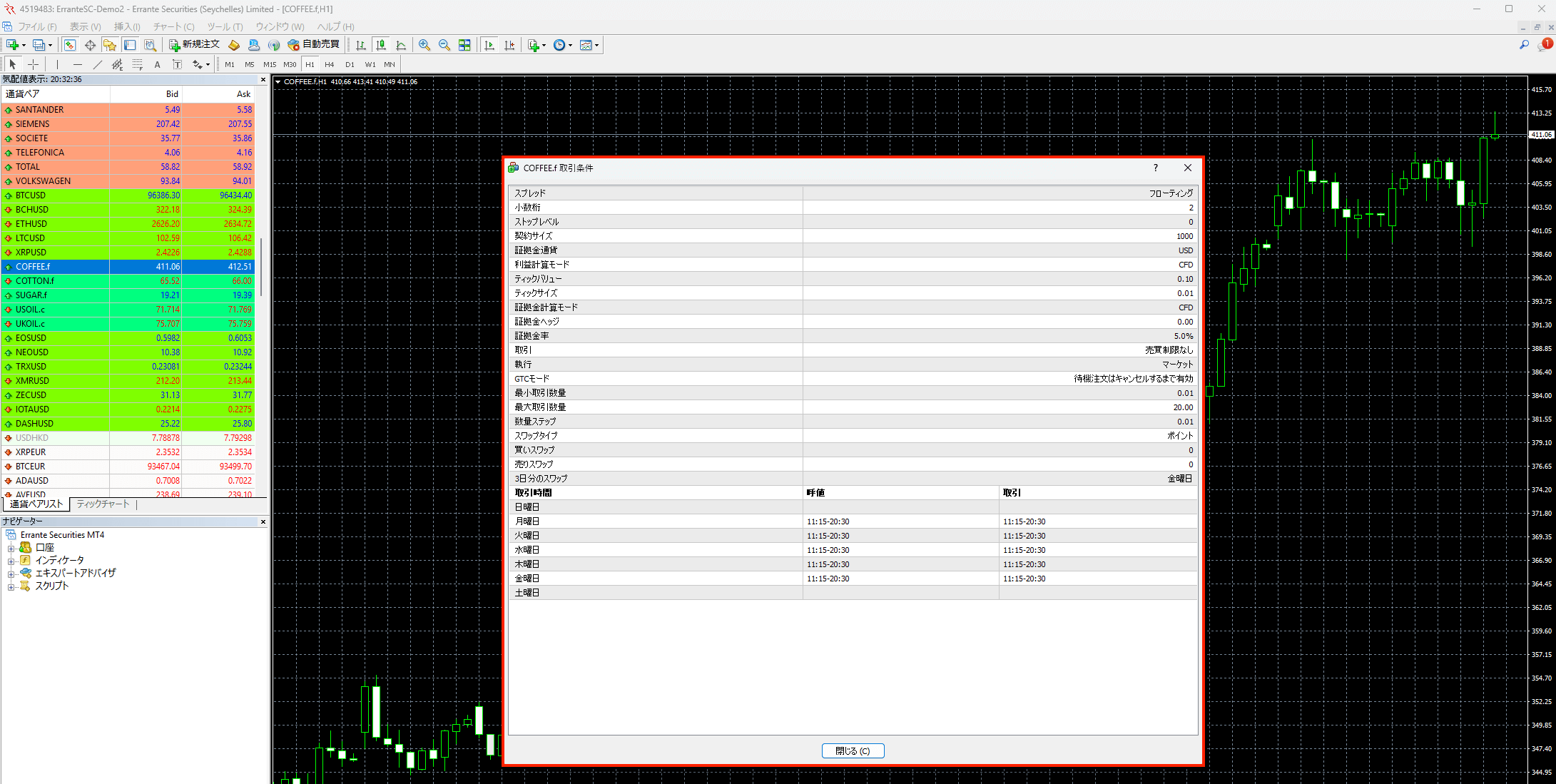Switch to the ティックチャート tab
Image resolution: width=1556 pixels, height=784 pixels.
tap(103, 504)
